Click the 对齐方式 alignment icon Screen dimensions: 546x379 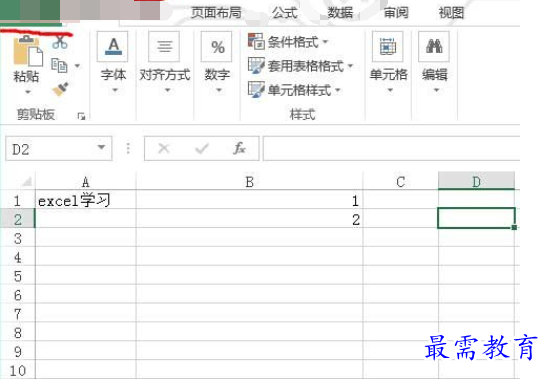(x=164, y=46)
